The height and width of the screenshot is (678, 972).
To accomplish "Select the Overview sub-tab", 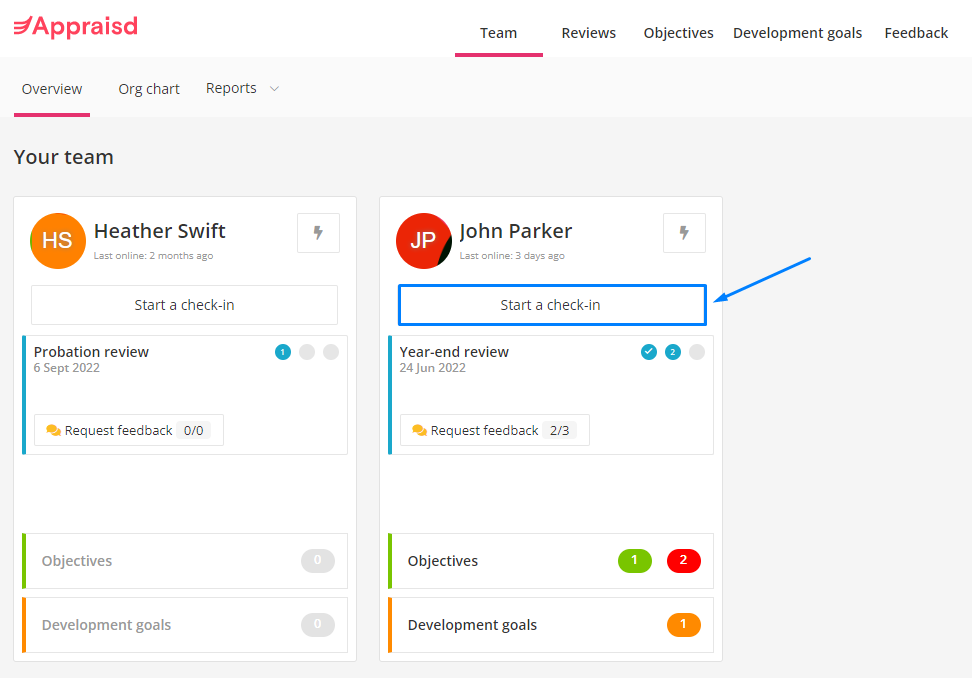I will pos(52,89).
